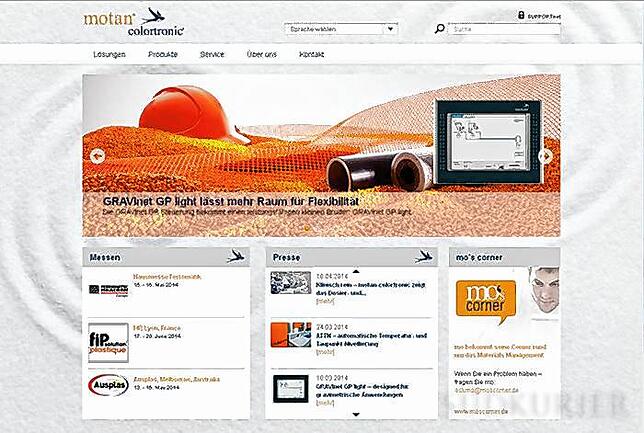The image size is (644, 433).
Task: Click the mo's corner email address link
Action: (486, 390)
